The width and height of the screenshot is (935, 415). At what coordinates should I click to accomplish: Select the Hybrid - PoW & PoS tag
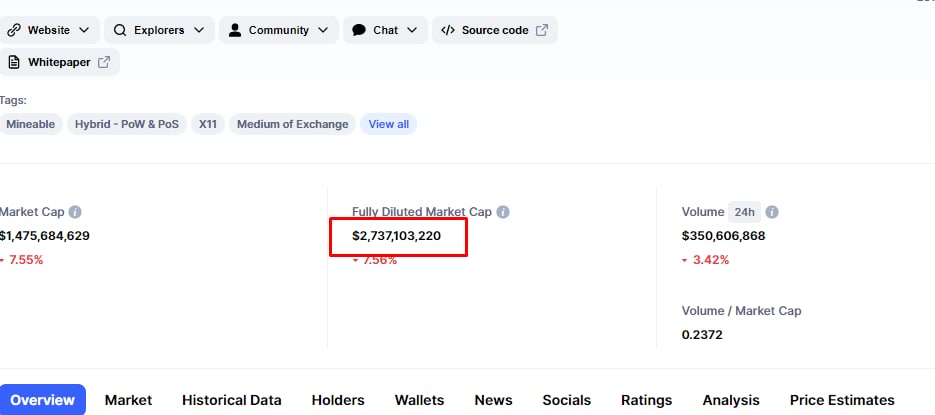(126, 124)
